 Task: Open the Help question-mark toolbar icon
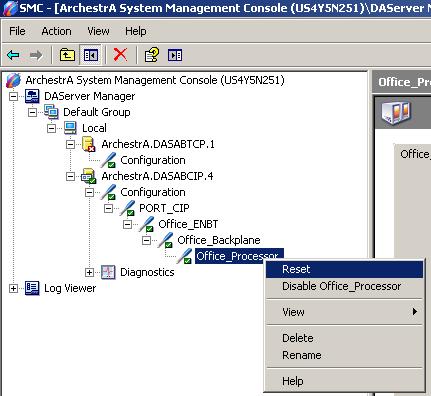pos(152,55)
